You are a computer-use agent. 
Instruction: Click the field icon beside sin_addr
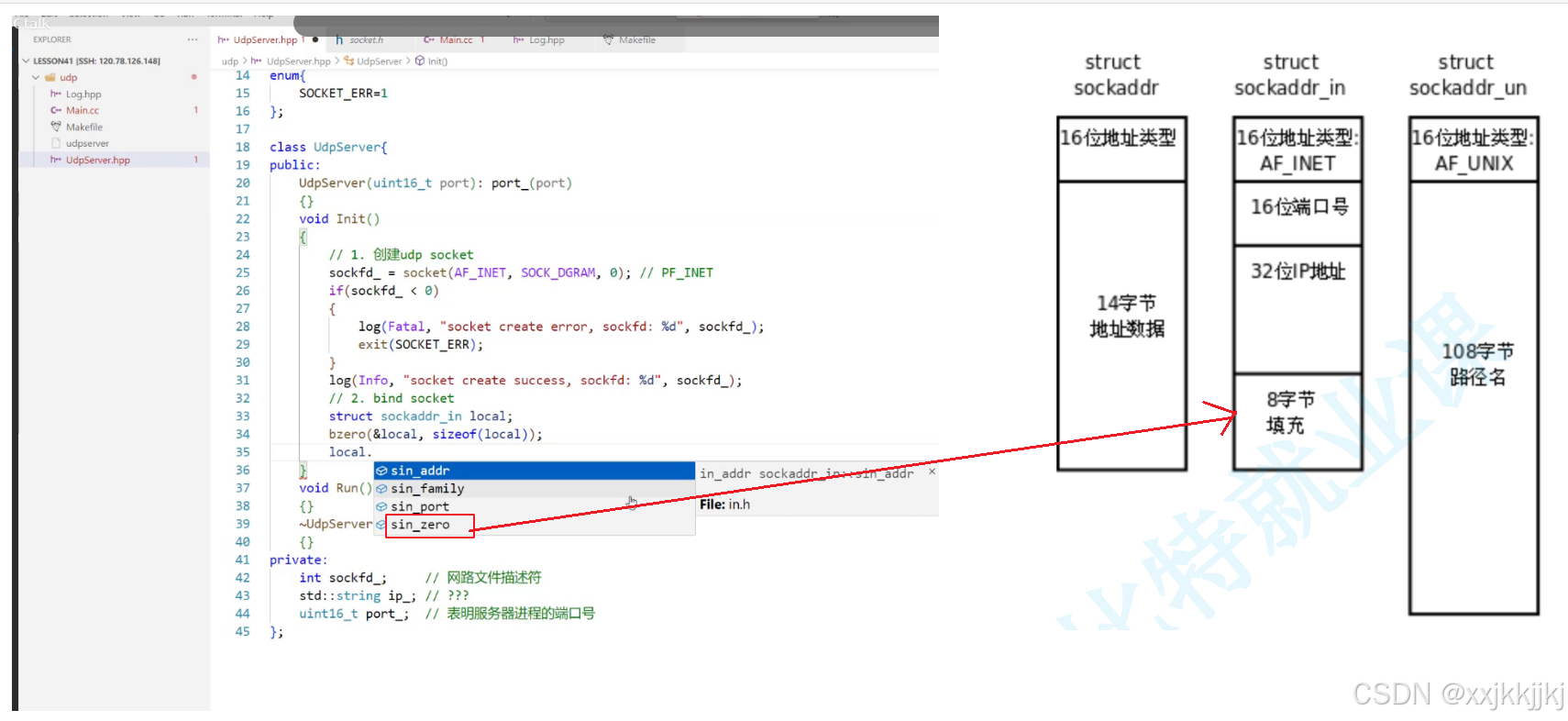[x=381, y=471]
